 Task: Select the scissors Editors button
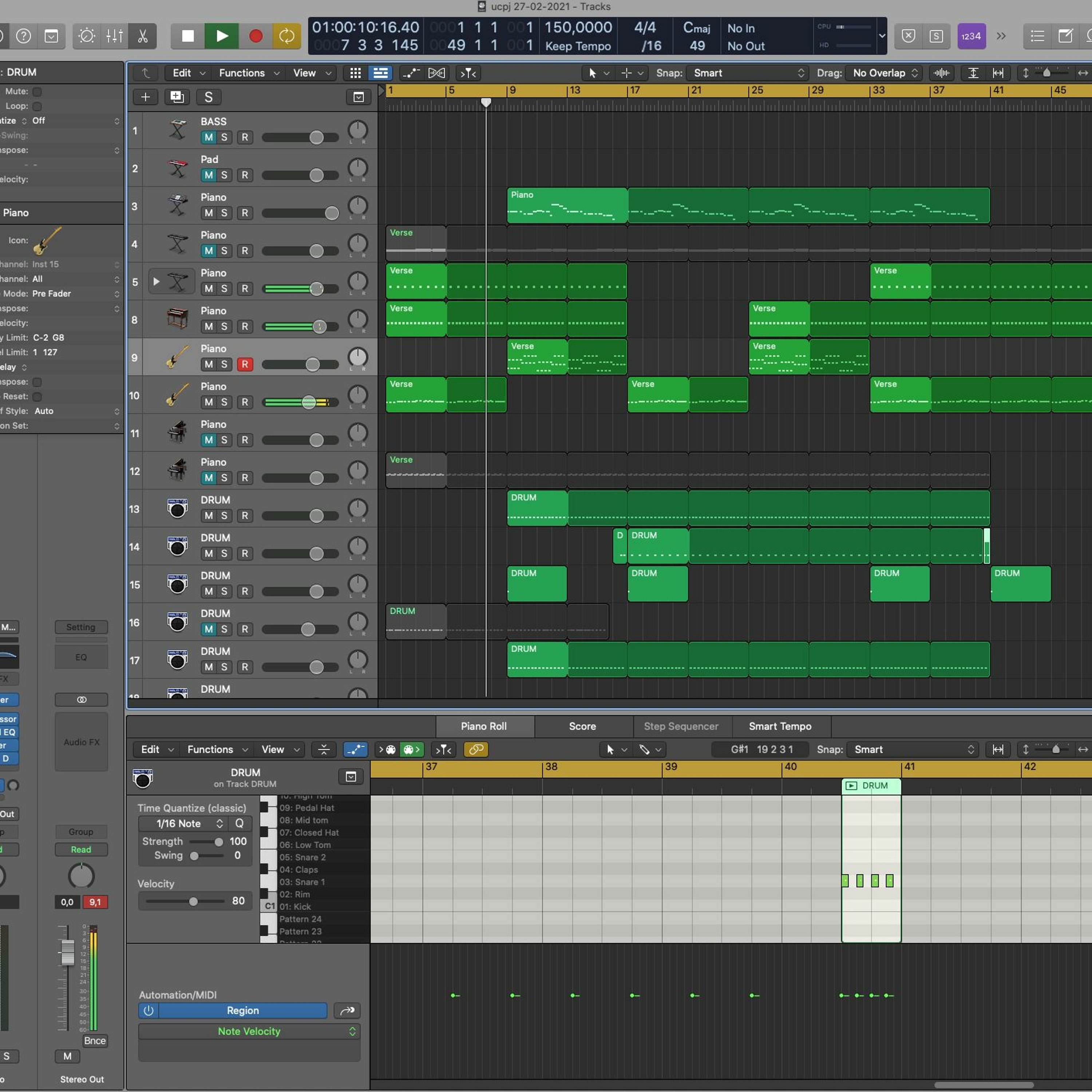(x=142, y=36)
